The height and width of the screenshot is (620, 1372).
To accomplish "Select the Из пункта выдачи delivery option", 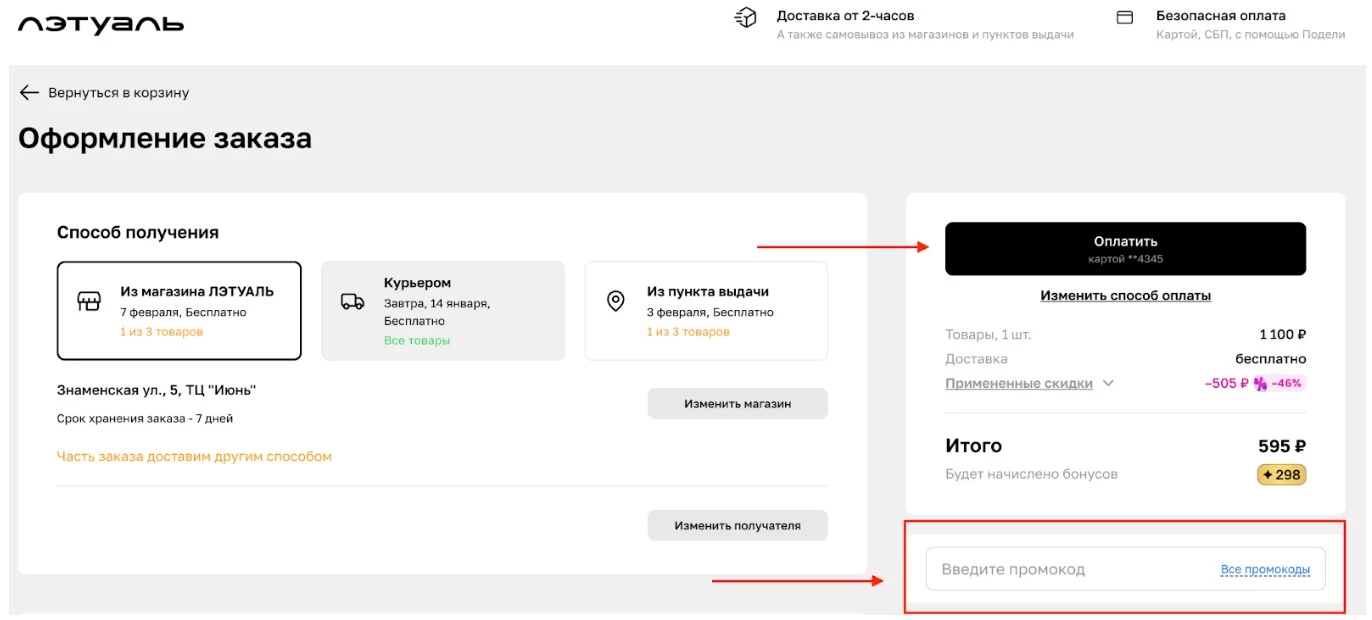I will (x=706, y=311).
